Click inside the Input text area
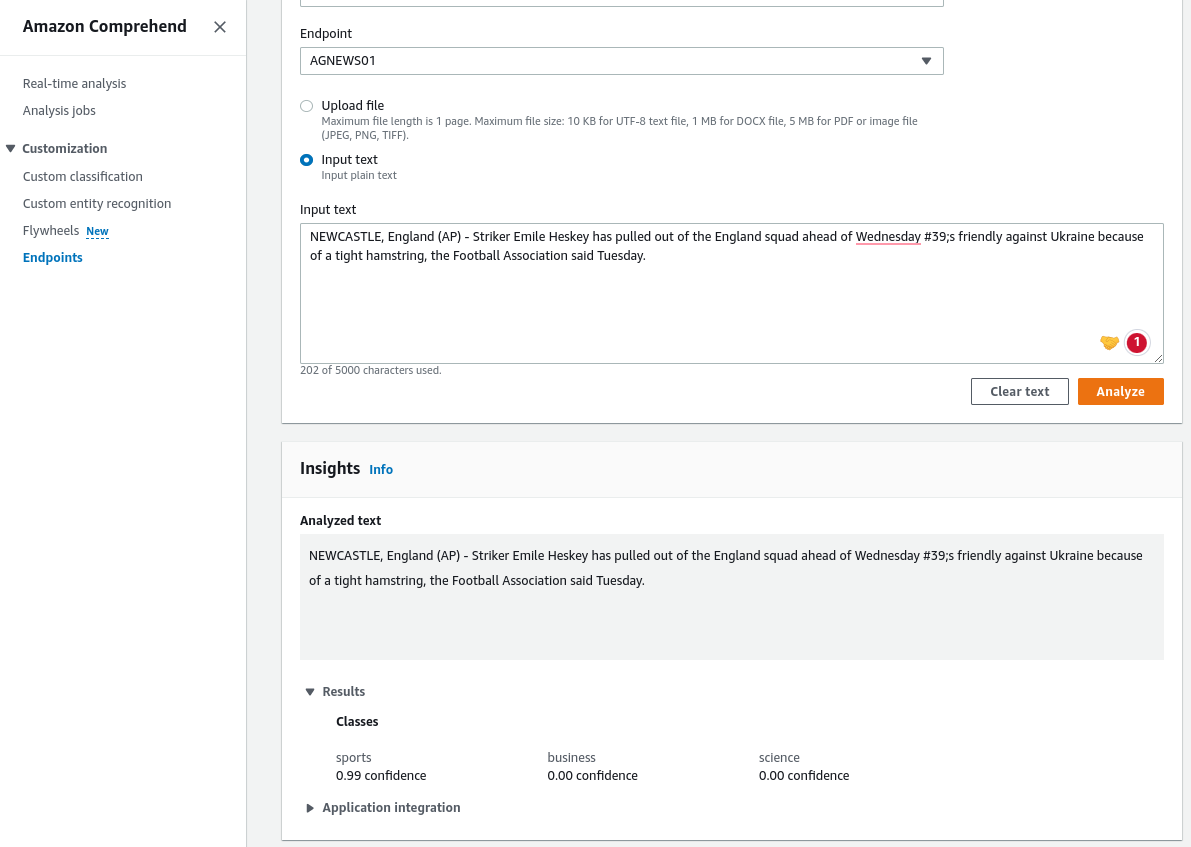Screen dimensions: 1191x847 [x=731, y=293]
